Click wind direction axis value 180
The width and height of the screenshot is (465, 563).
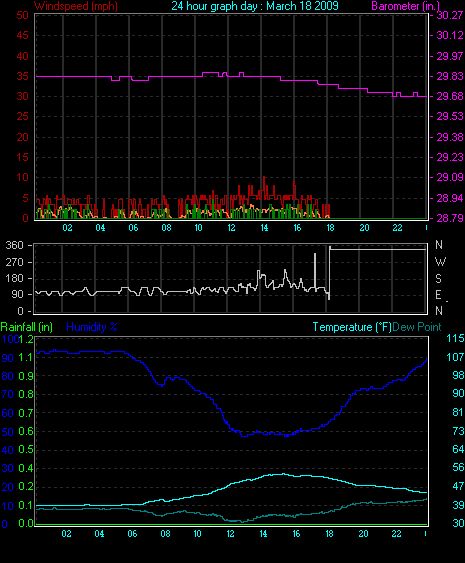coord(14,278)
